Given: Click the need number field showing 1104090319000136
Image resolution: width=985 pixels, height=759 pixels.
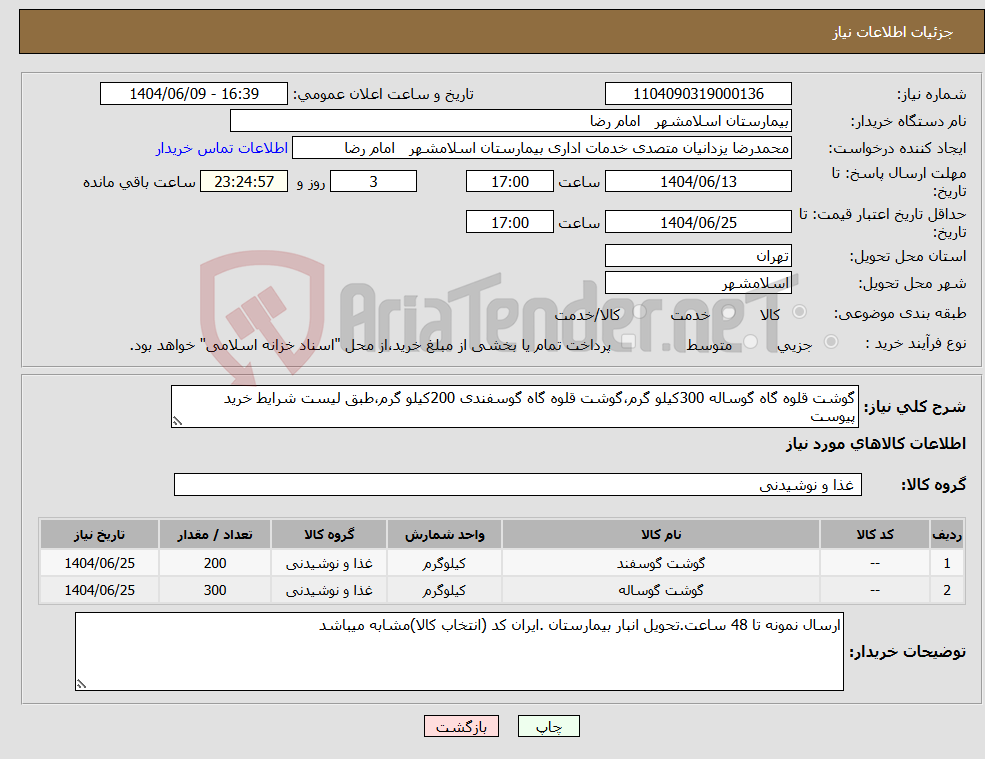Looking at the screenshot, I should pos(697,93).
